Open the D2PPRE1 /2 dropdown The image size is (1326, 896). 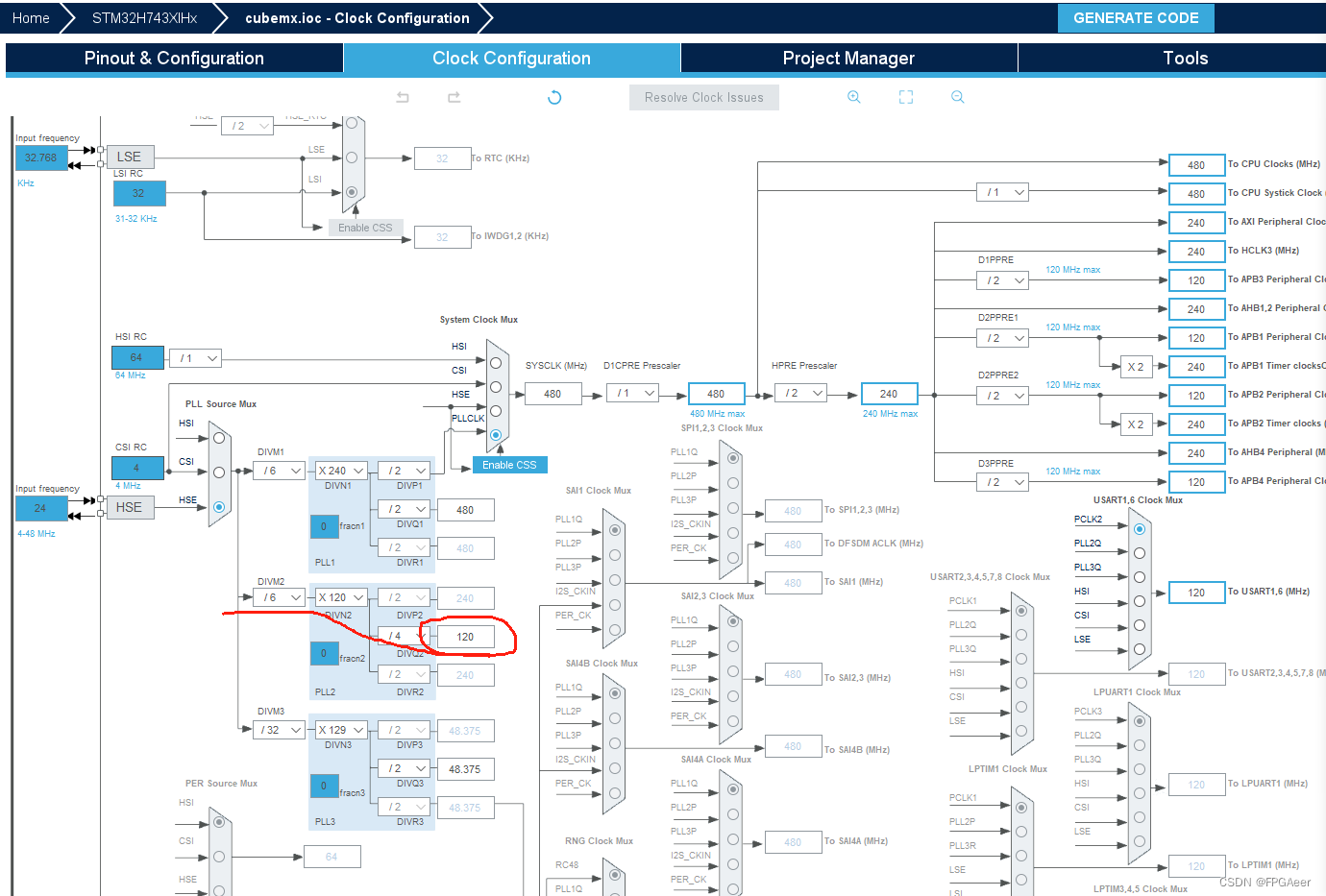point(1002,338)
